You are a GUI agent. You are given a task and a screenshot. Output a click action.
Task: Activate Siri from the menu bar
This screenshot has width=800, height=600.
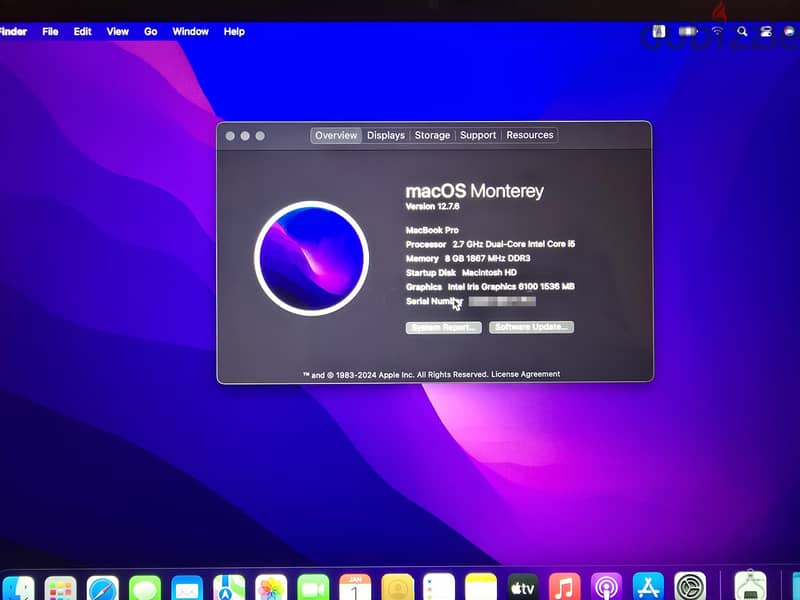789,32
